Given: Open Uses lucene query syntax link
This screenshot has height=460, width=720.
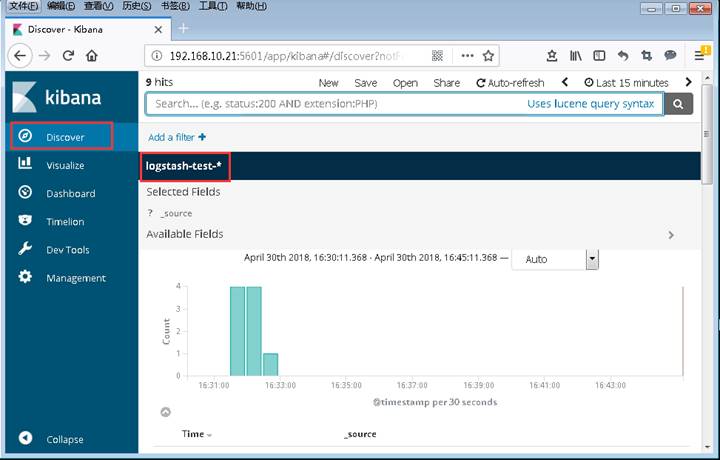Looking at the screenshot, I should (x=590, y=103).
